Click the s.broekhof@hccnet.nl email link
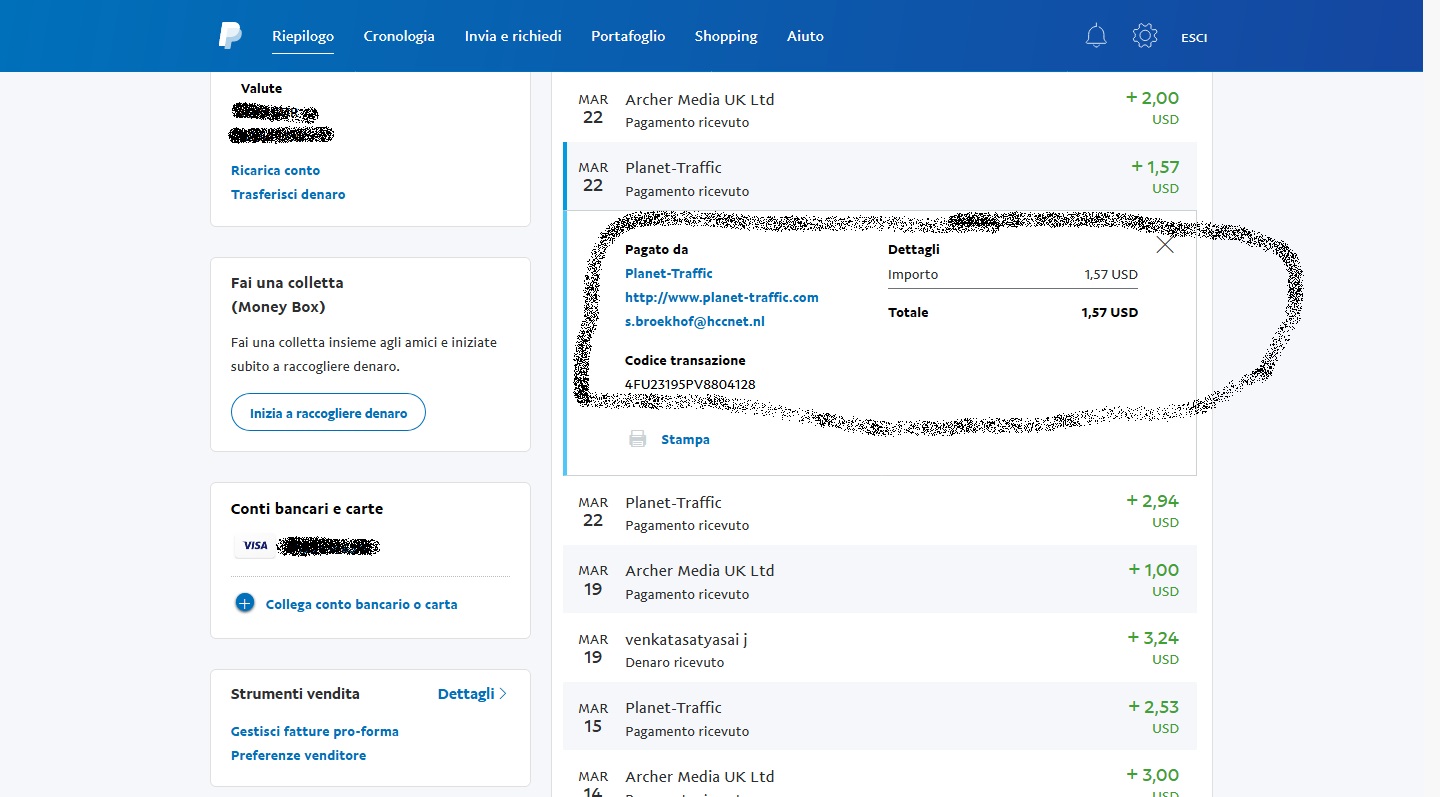Viewport: 1440px width, 797px height. (x=695, y=322)
